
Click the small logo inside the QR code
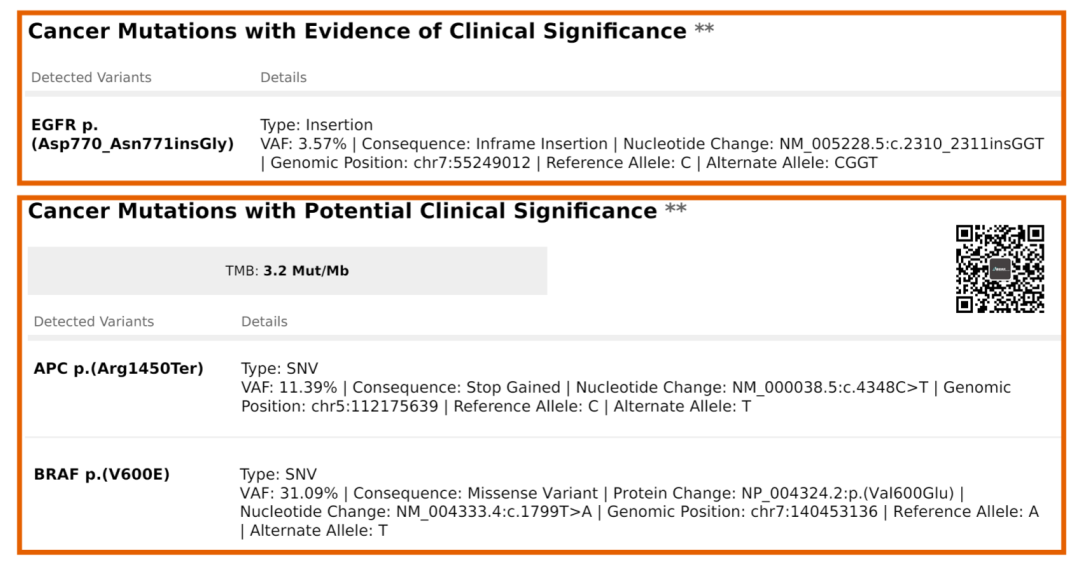coord(1000,269)
